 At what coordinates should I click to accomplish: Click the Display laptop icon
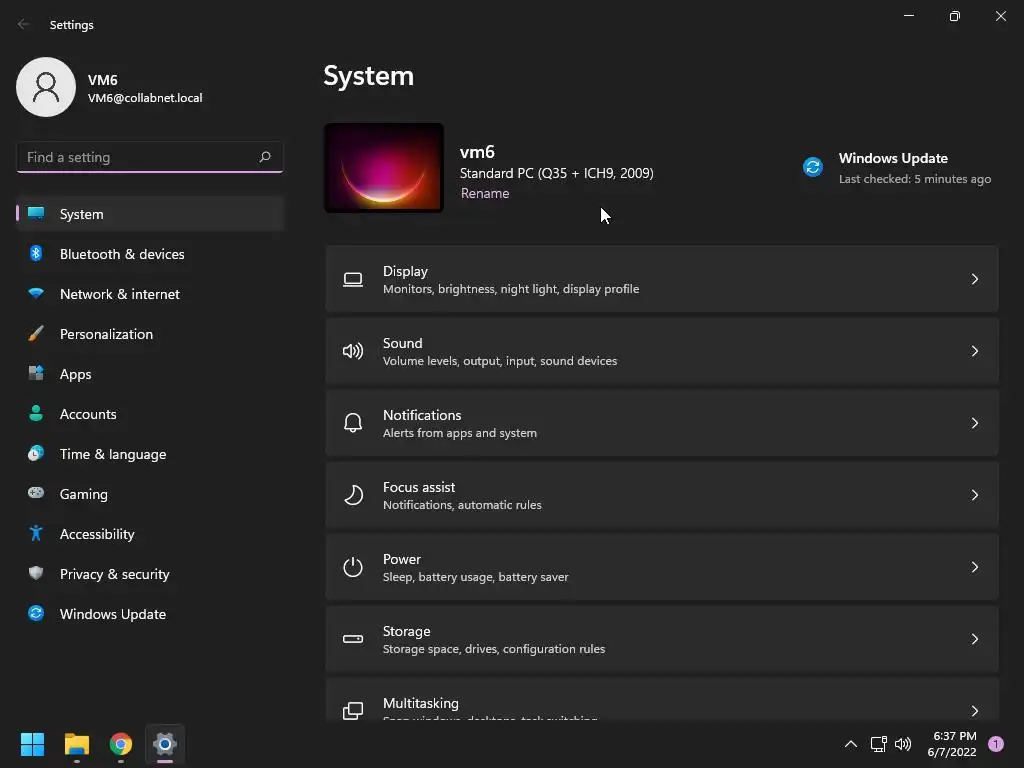pos(353,280)
